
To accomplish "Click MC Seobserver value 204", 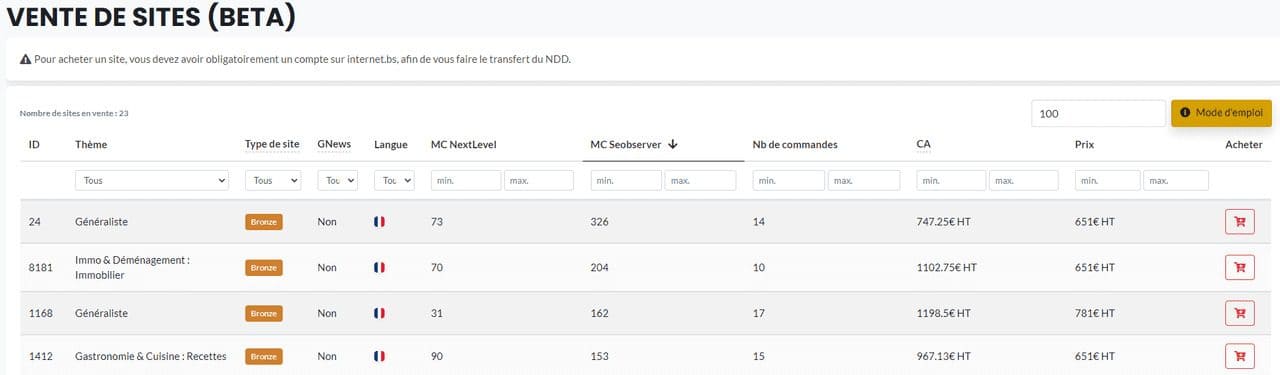I will pos(600,268).
